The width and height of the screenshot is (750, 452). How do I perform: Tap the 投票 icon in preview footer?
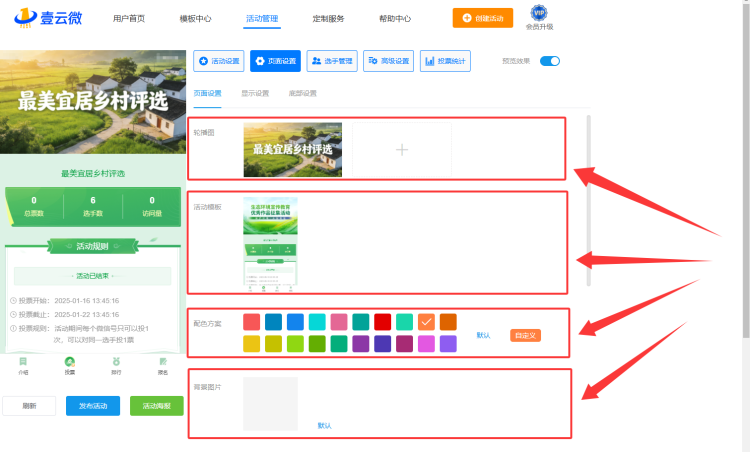point(70,365)
